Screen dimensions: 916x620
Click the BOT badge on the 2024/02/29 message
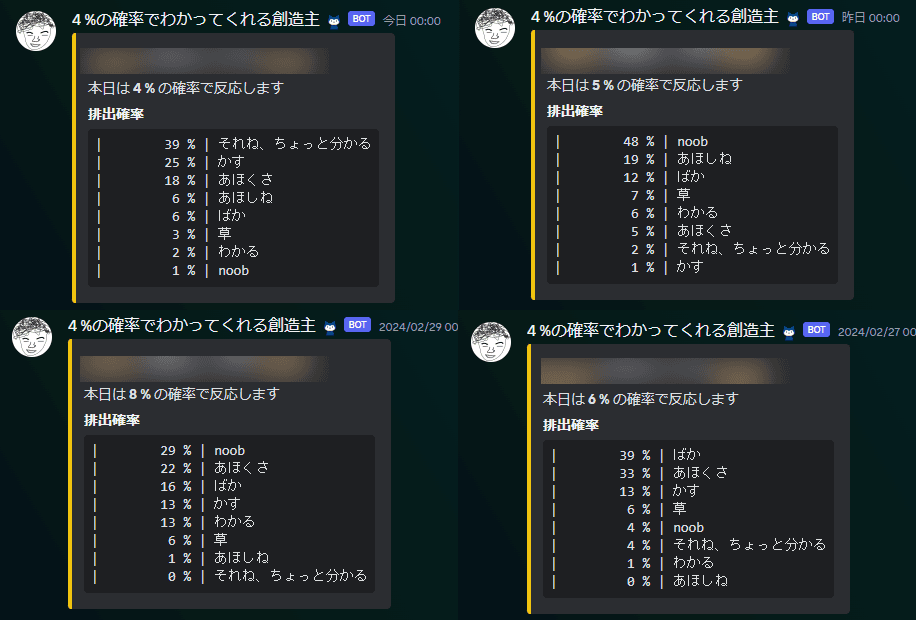[x=357, y=325]
